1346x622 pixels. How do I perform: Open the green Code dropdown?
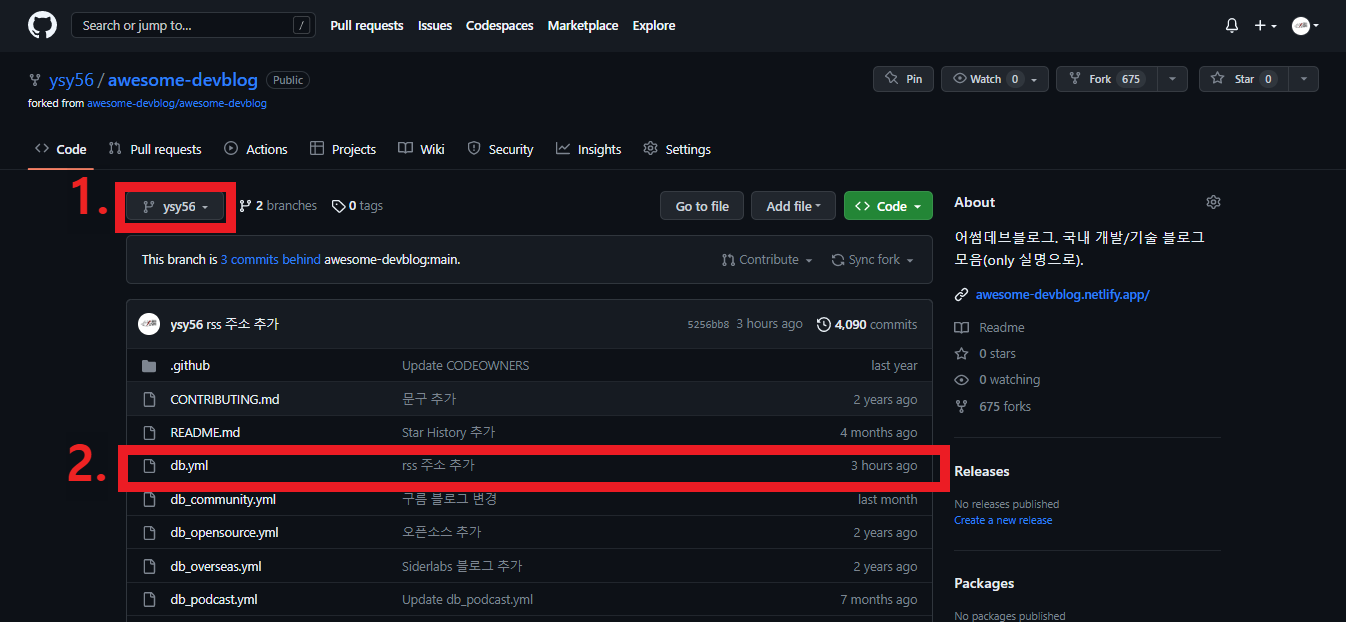(888, 206)
